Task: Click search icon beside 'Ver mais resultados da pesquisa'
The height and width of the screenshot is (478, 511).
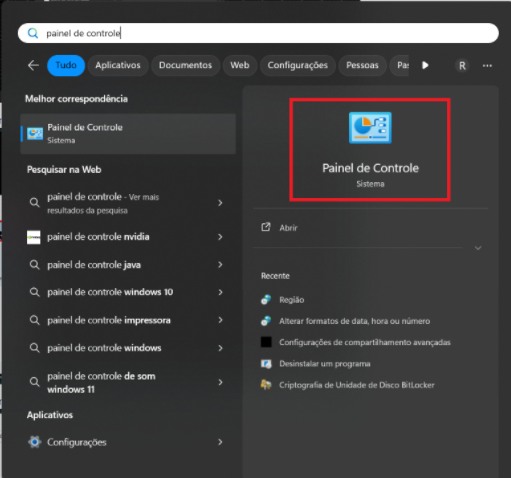Action: [x=34, y=202]
